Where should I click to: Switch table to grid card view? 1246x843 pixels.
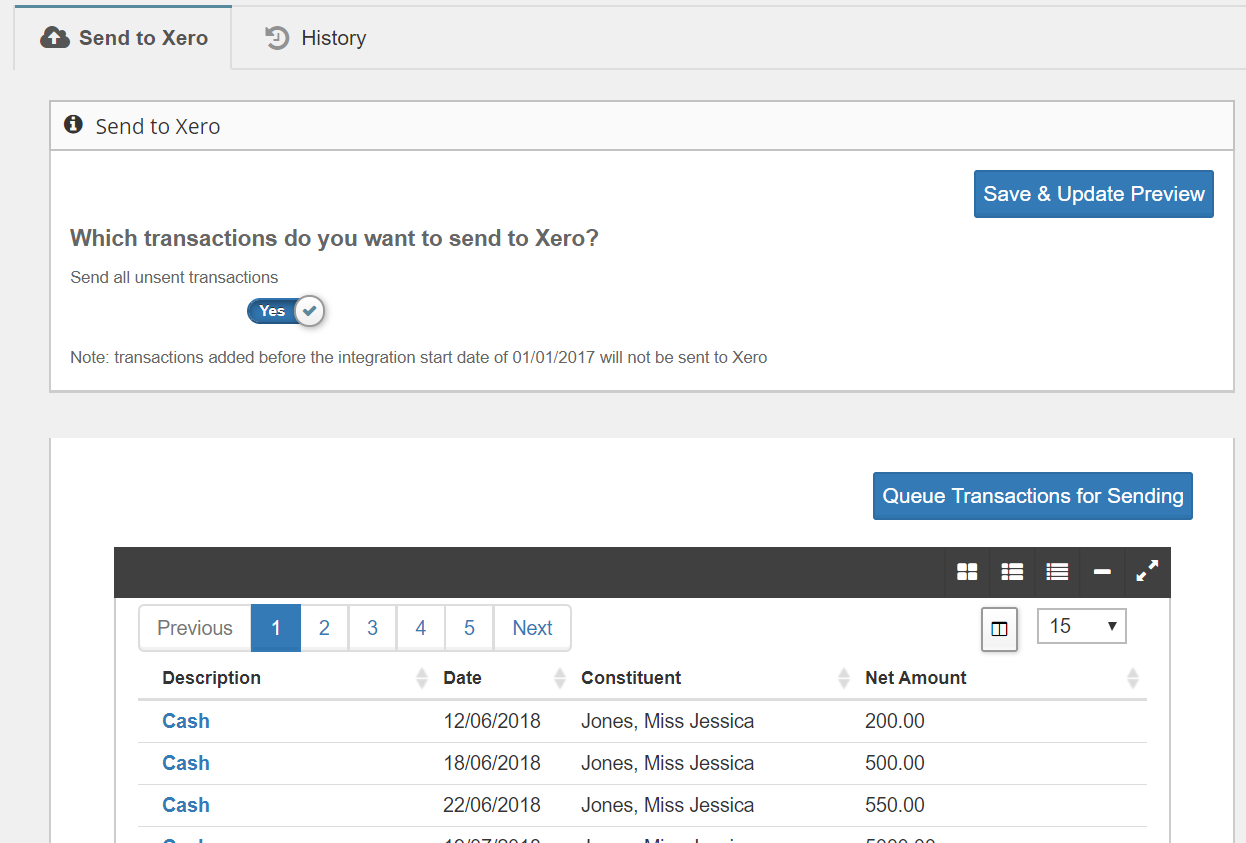pos(967,572)
